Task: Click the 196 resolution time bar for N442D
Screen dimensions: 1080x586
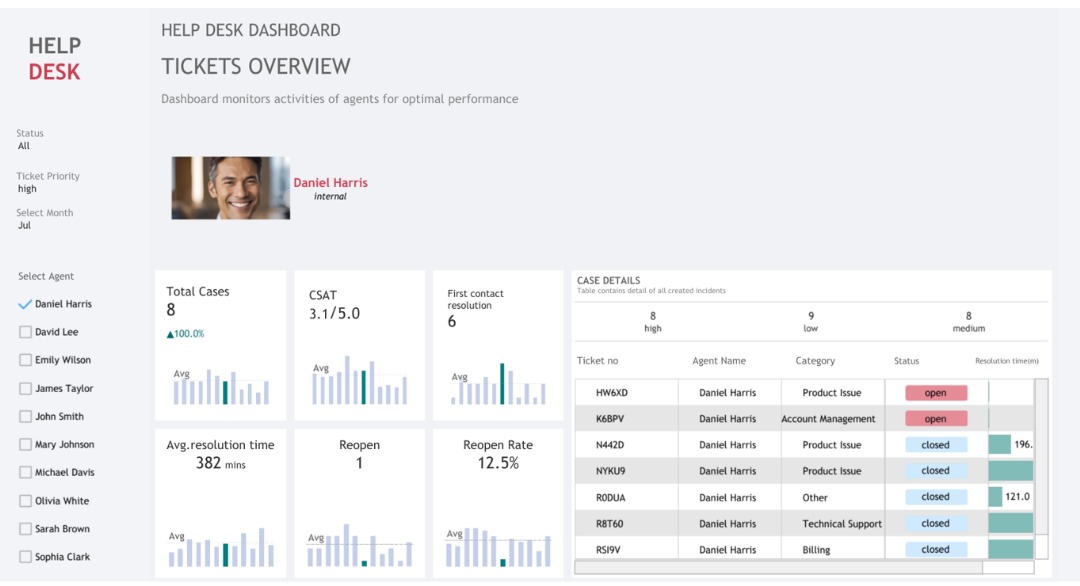Action: pos(999,445)
